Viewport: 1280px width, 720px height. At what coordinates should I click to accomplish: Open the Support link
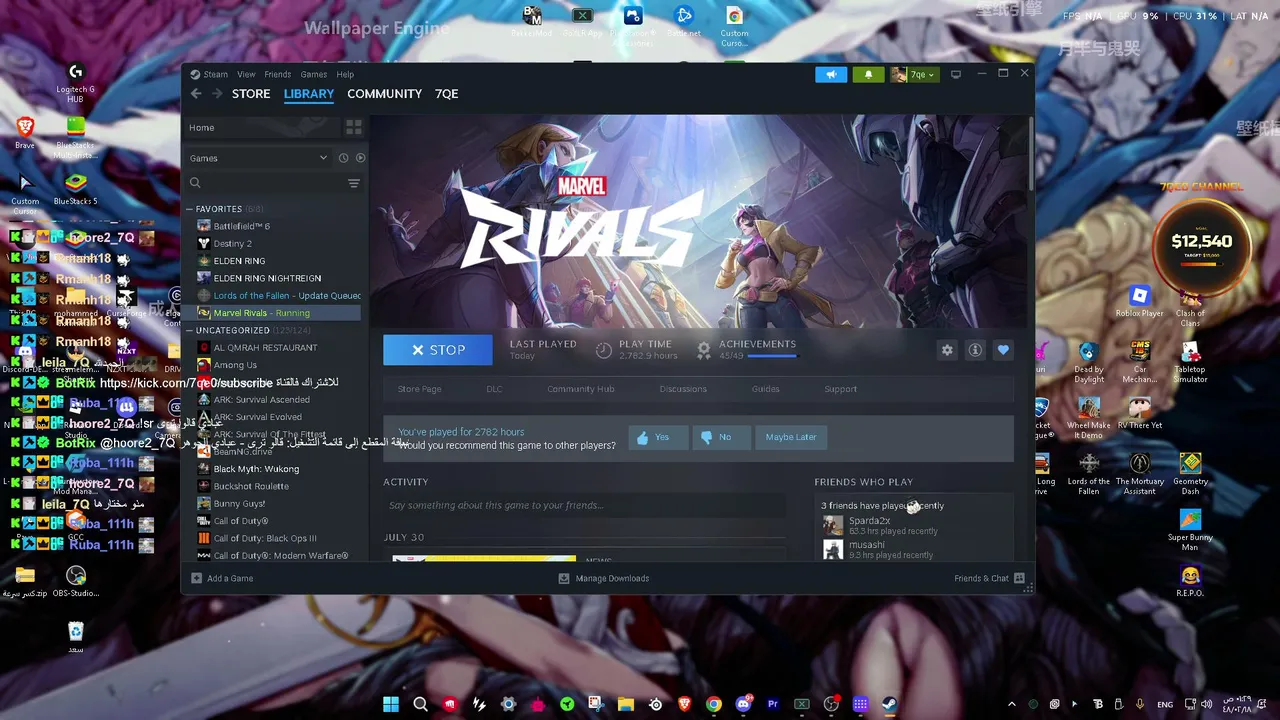(x=840, y=389)
